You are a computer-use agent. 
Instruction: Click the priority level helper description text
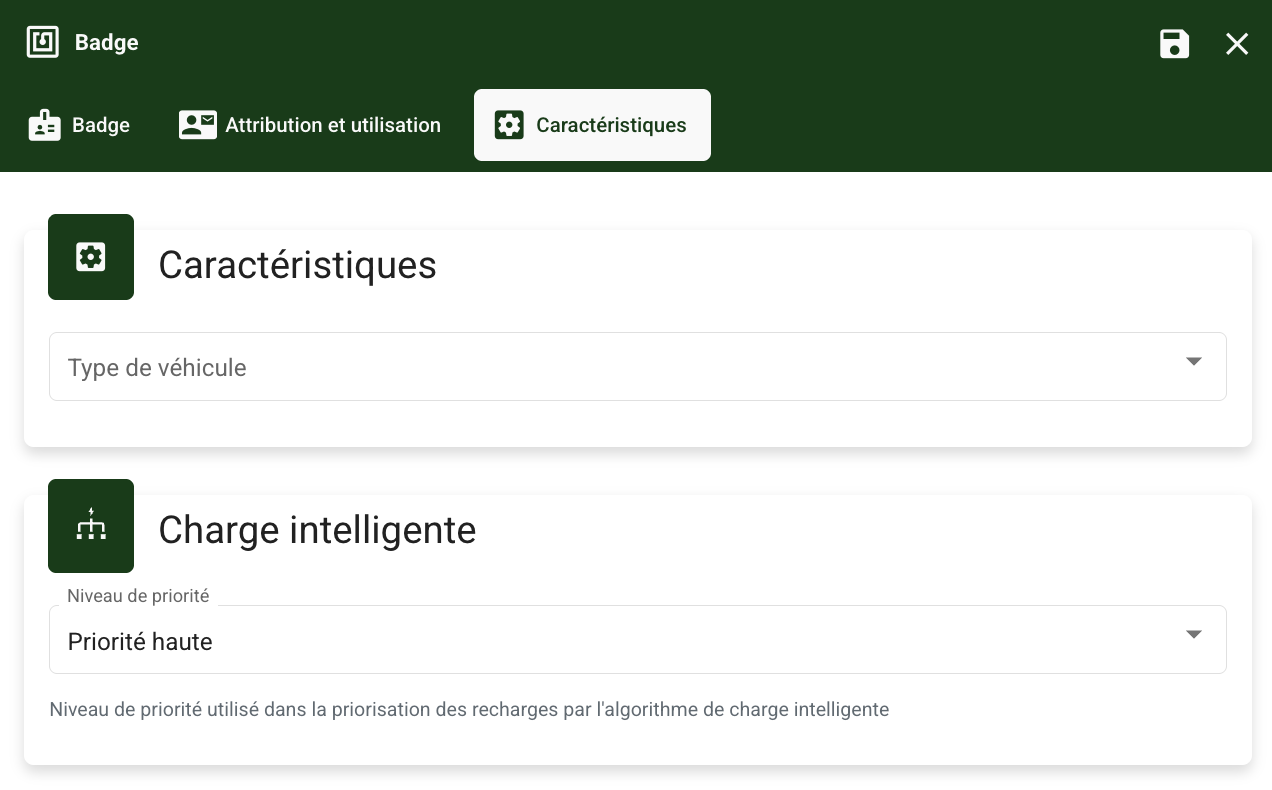click(x=469, y=710)
